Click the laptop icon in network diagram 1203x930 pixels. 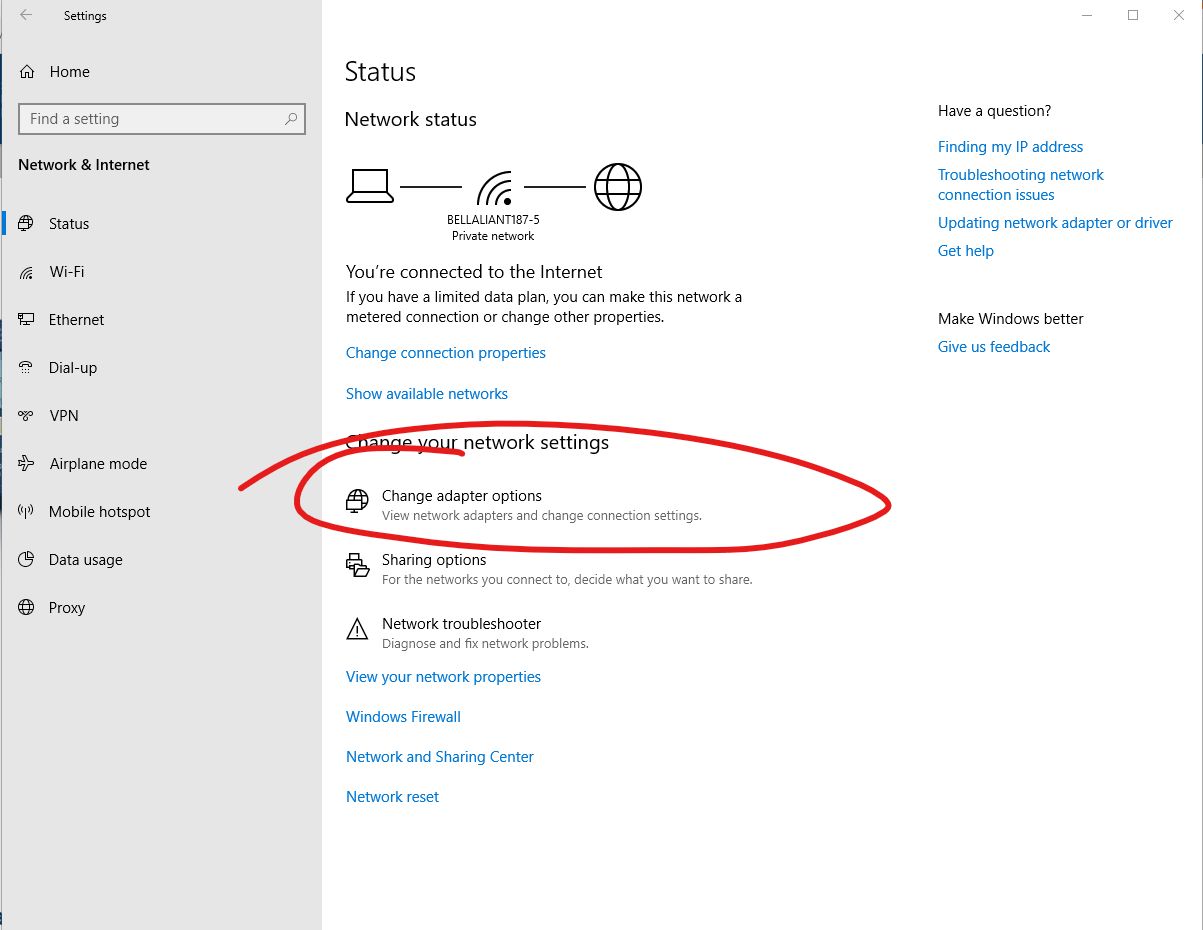coord(370,186)
